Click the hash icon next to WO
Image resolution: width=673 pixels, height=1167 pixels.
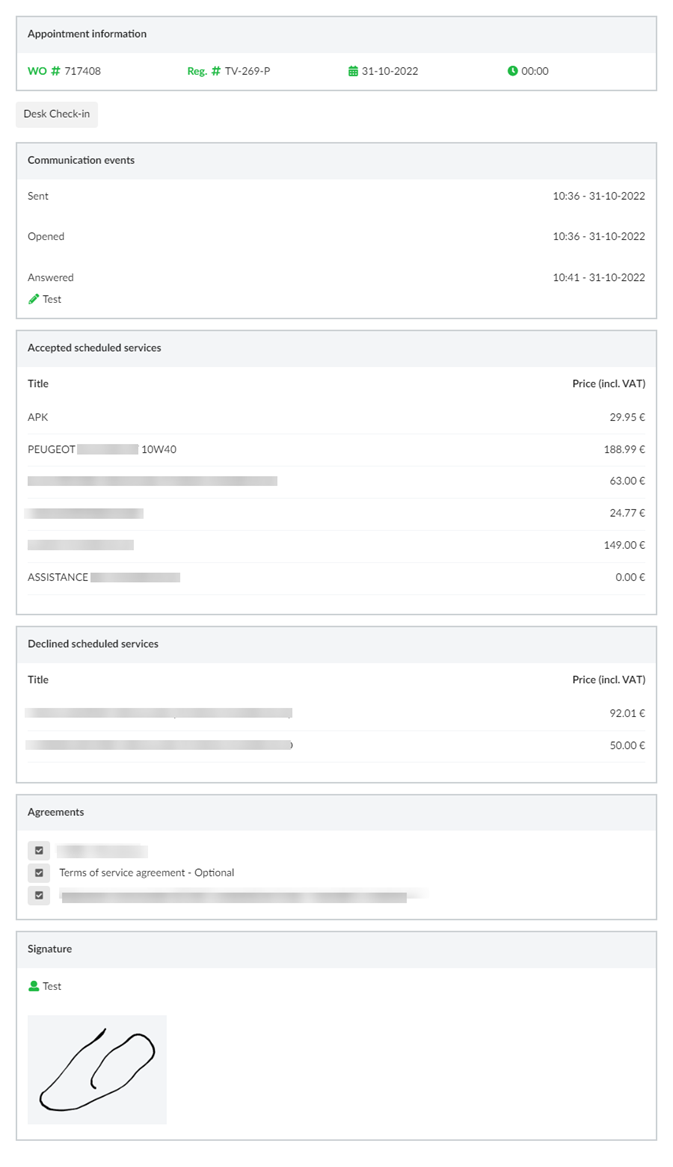click(x=55, y=71)
